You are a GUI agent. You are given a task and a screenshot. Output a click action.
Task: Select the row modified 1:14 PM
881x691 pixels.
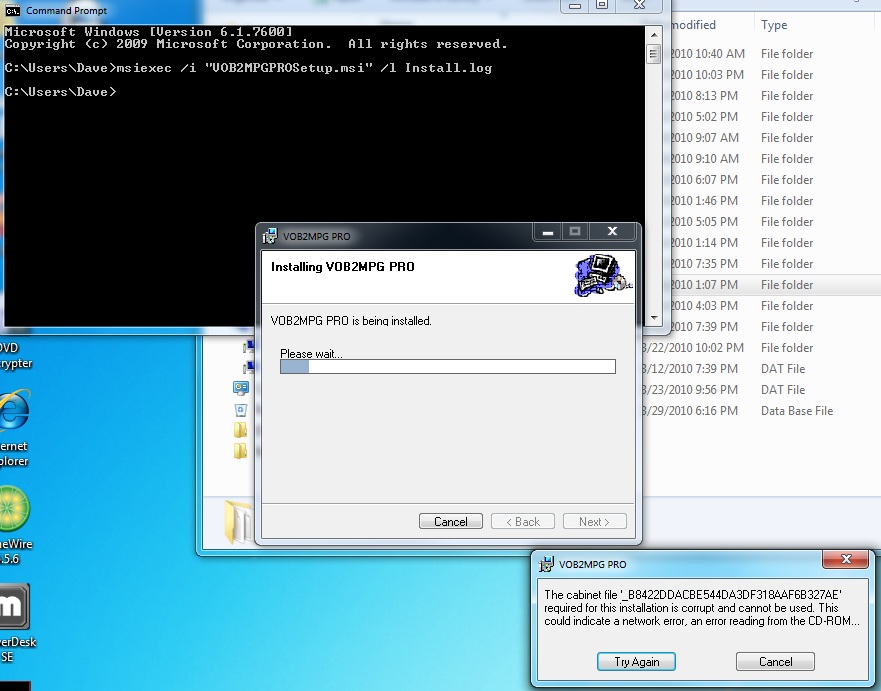[774, 243]
